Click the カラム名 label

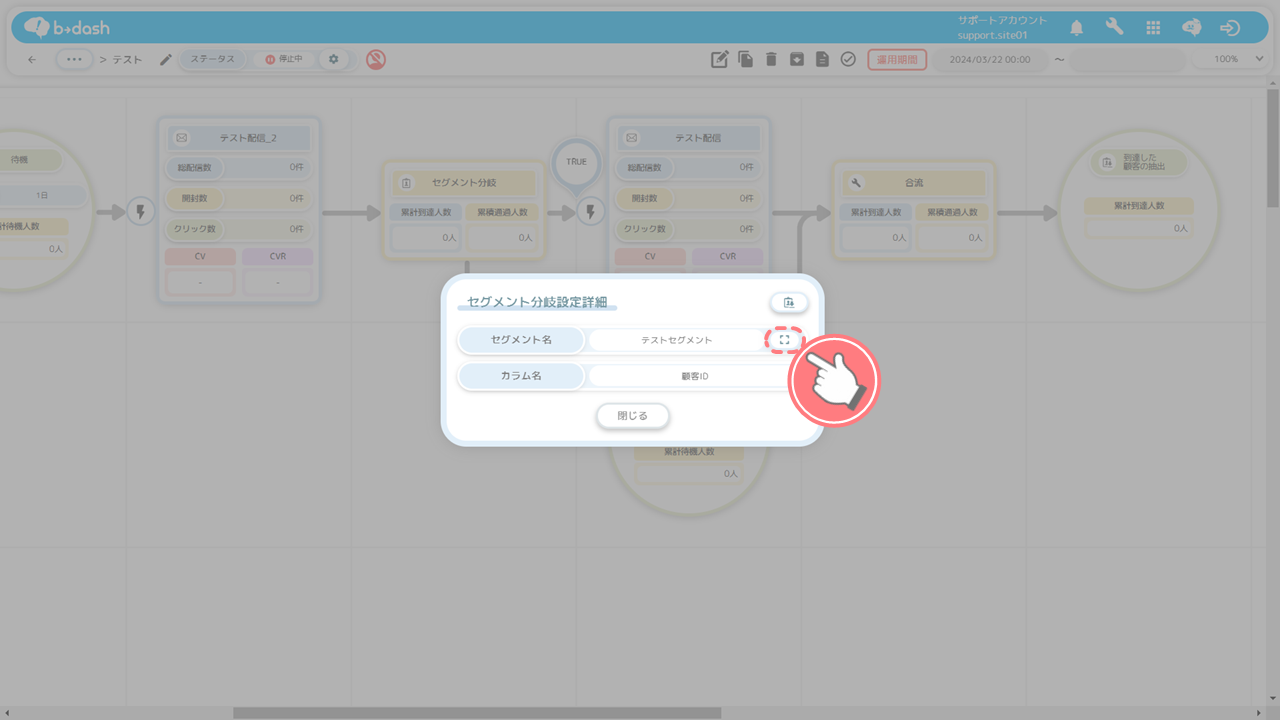click(521, 376)
